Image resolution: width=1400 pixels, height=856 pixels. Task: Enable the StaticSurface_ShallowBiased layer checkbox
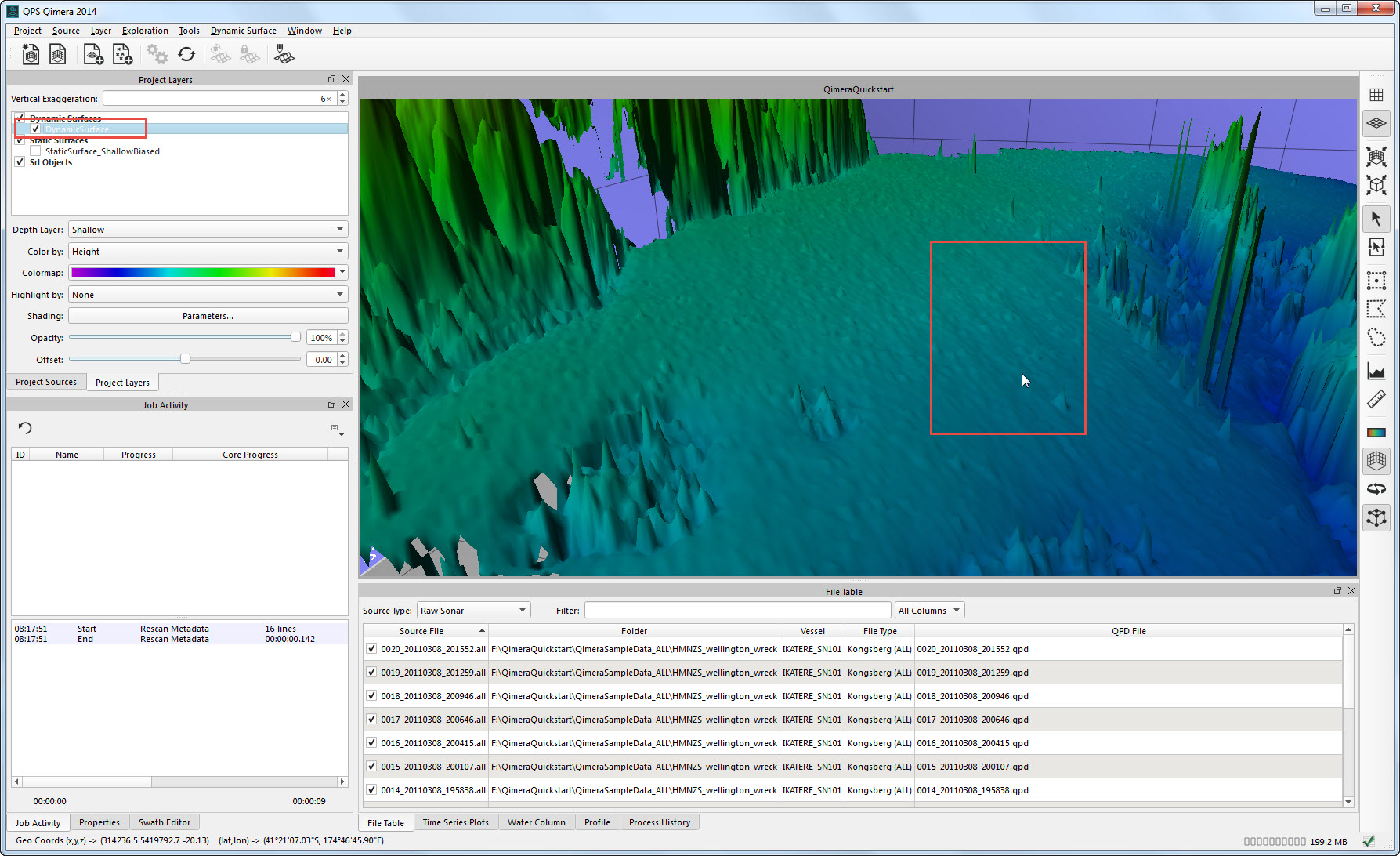click(x=35, y=151)
